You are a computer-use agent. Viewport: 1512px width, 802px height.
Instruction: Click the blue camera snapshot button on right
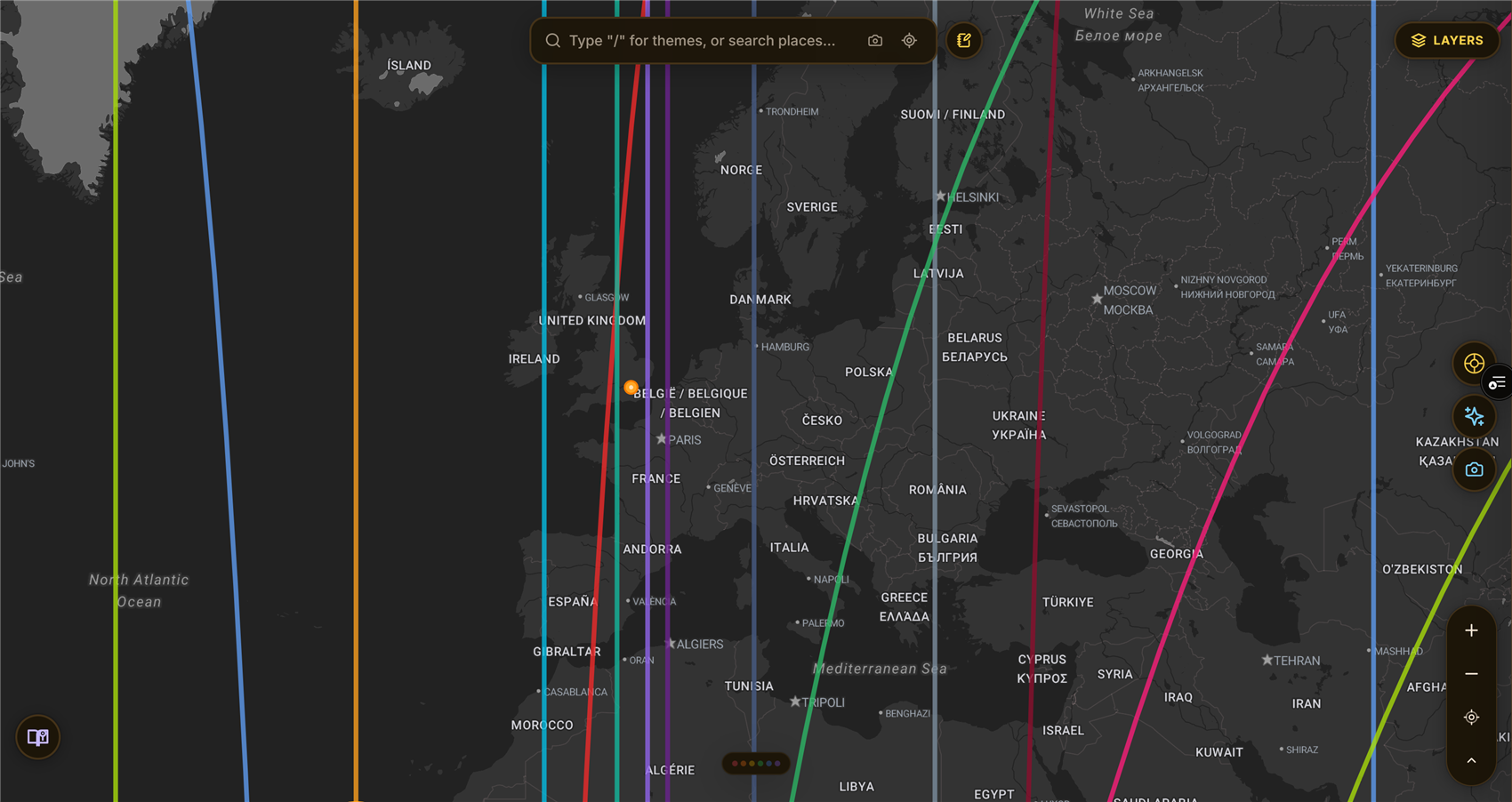click(1474, 469)
